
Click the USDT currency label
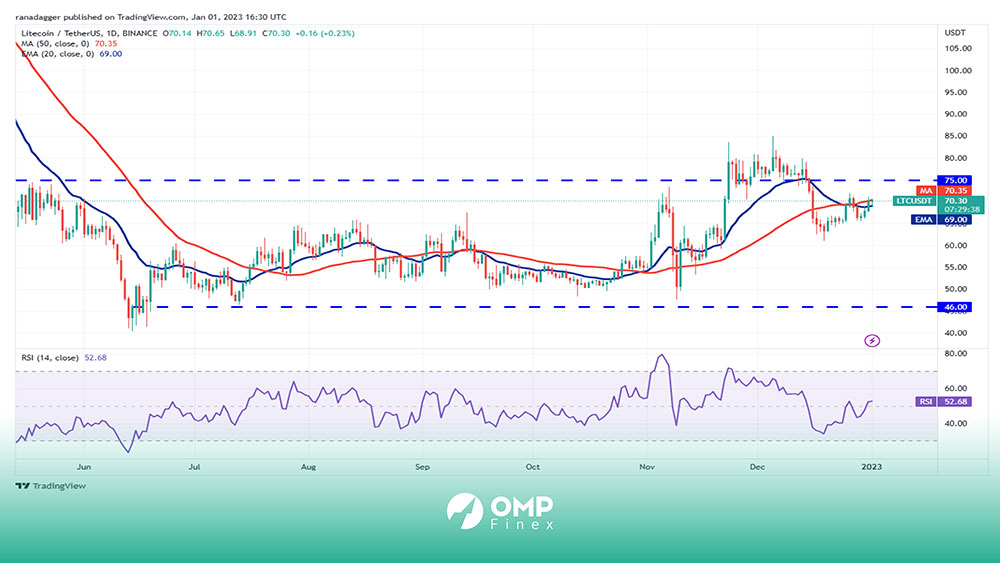tap(955, 33)
